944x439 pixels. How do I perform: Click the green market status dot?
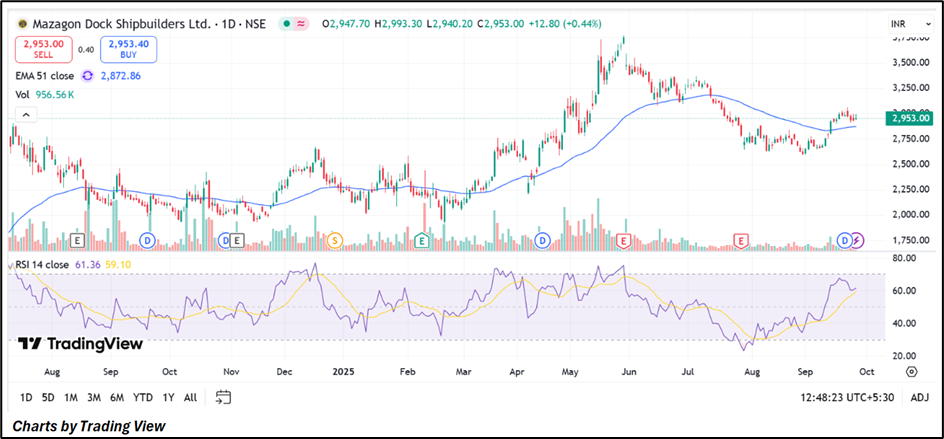click(286, 24)
